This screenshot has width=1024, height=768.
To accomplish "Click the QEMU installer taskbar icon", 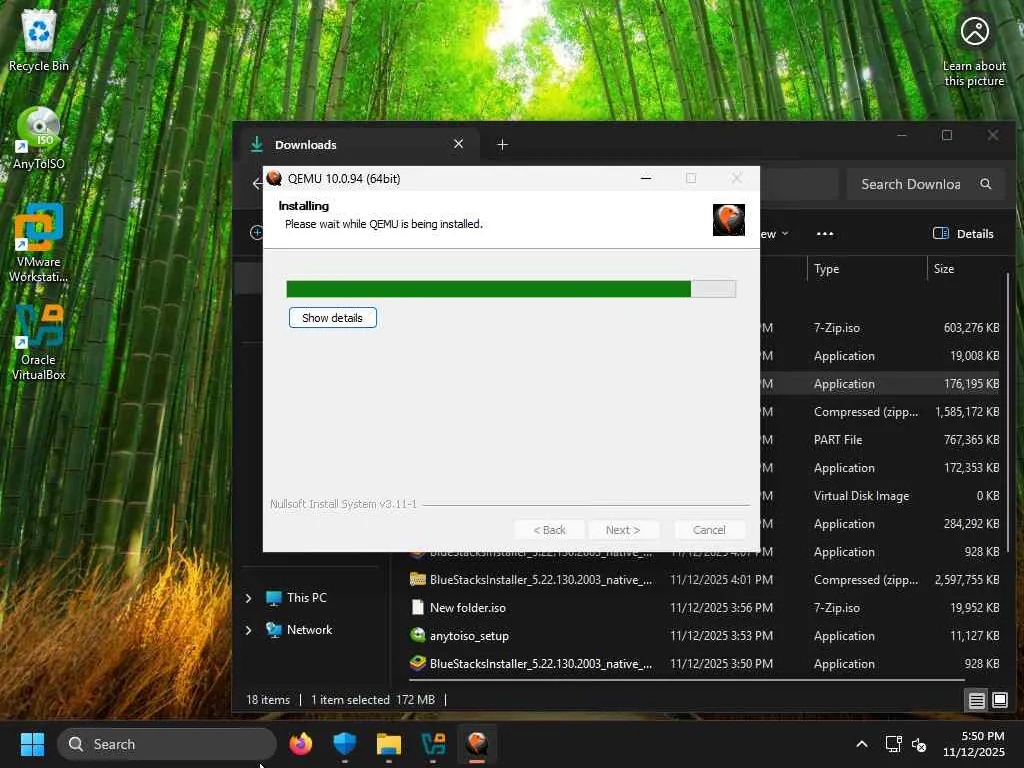I will coord(477,744).
